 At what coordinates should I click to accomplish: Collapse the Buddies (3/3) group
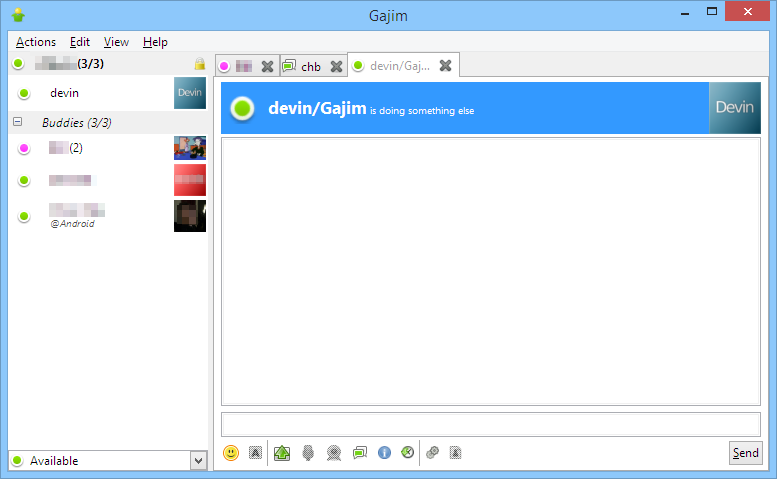18,121
